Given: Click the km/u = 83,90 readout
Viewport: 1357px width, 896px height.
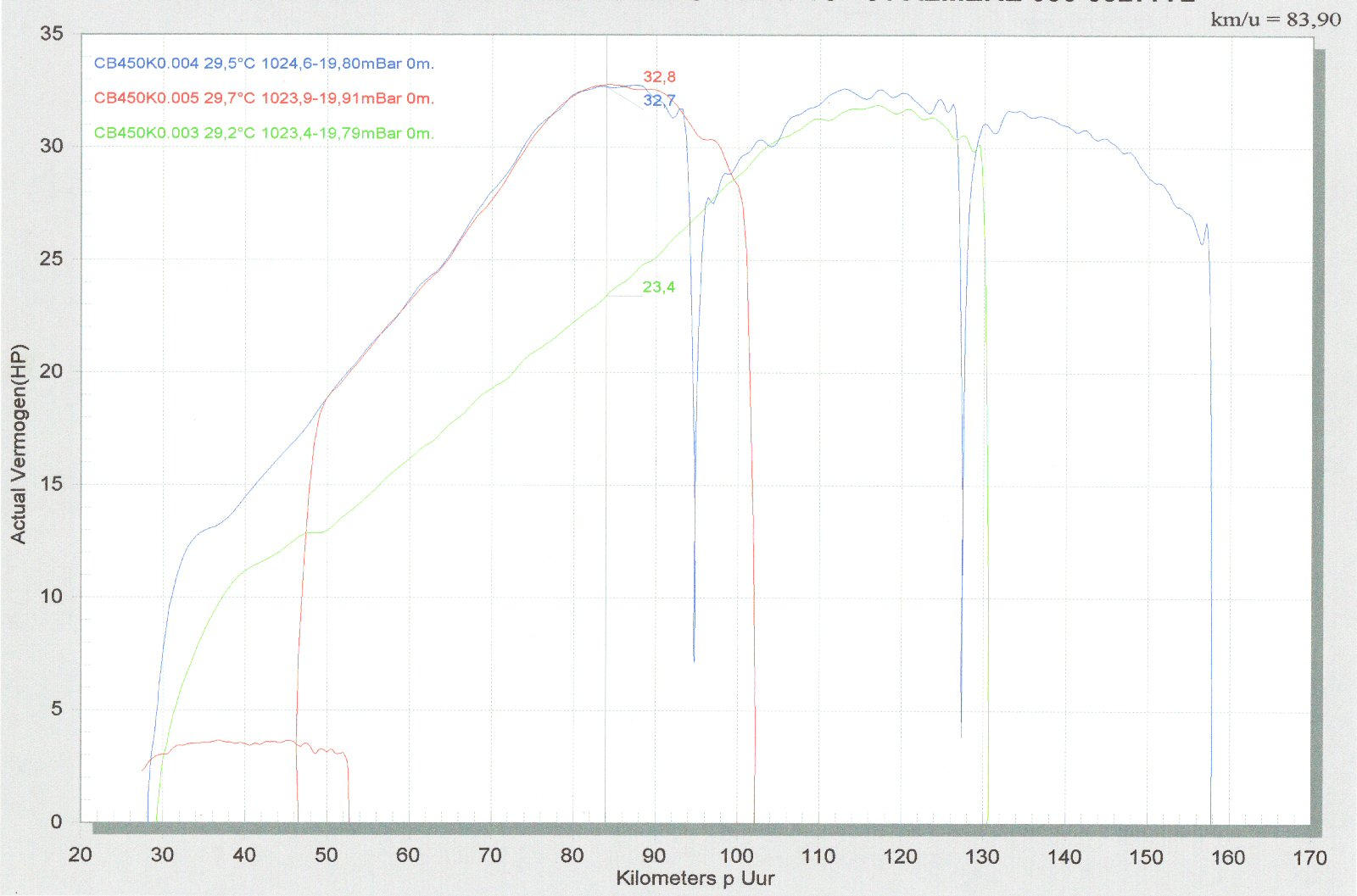Looking at the screenshot, I should tap(1276, 19).
